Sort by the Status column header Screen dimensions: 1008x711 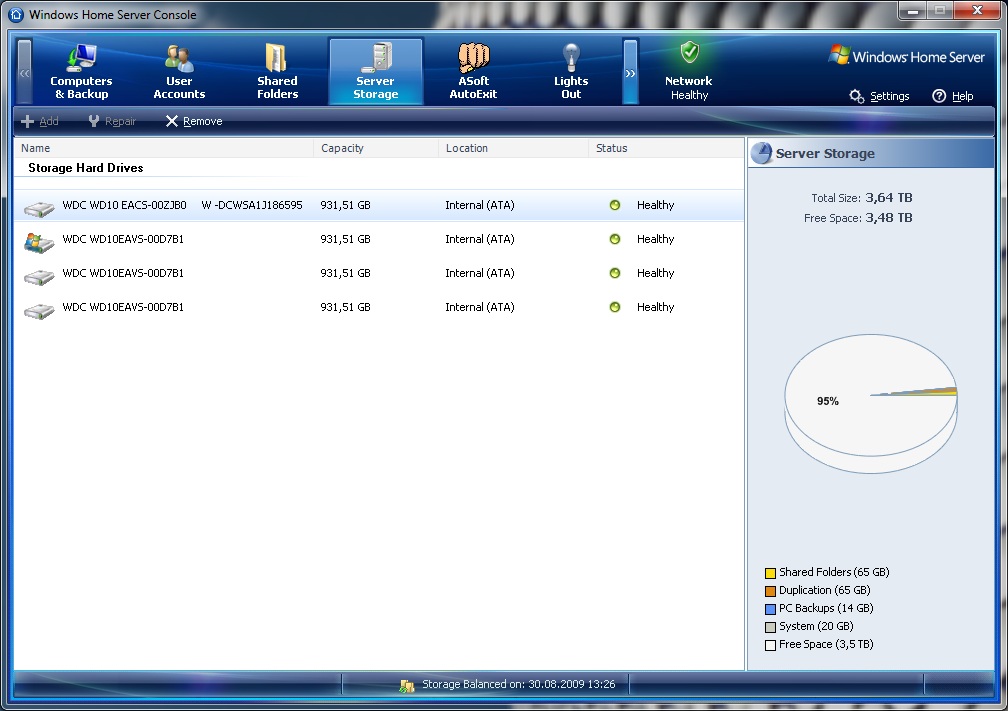(x=665, y=148)
